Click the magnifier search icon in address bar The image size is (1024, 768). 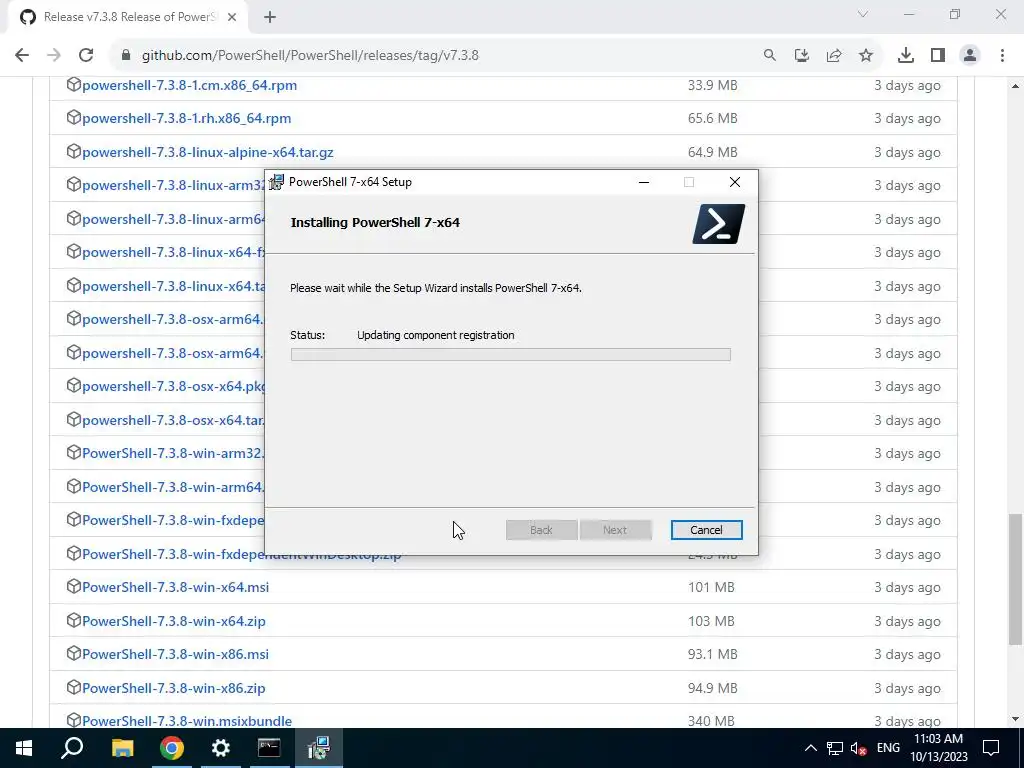[770, 56]
